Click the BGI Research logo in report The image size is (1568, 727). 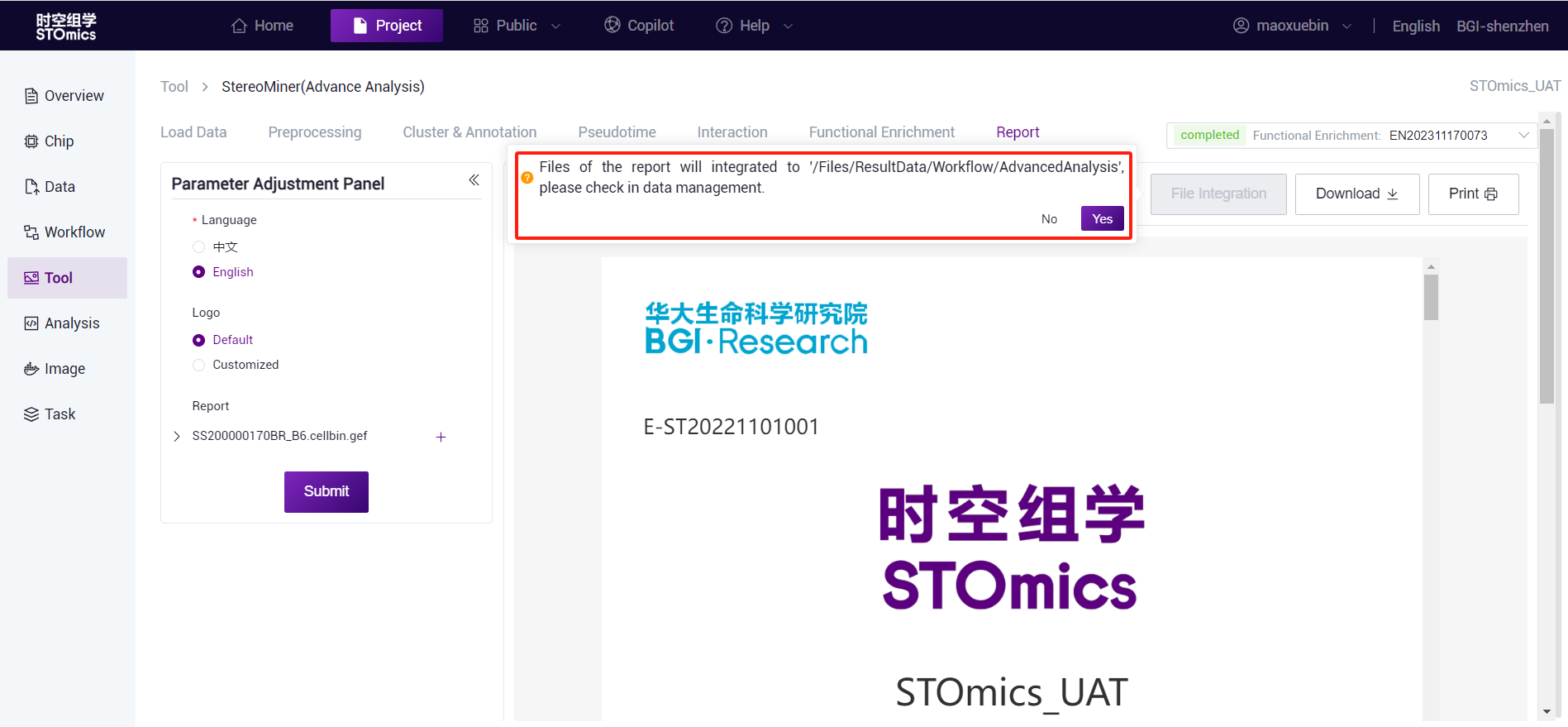pos(756,328)
